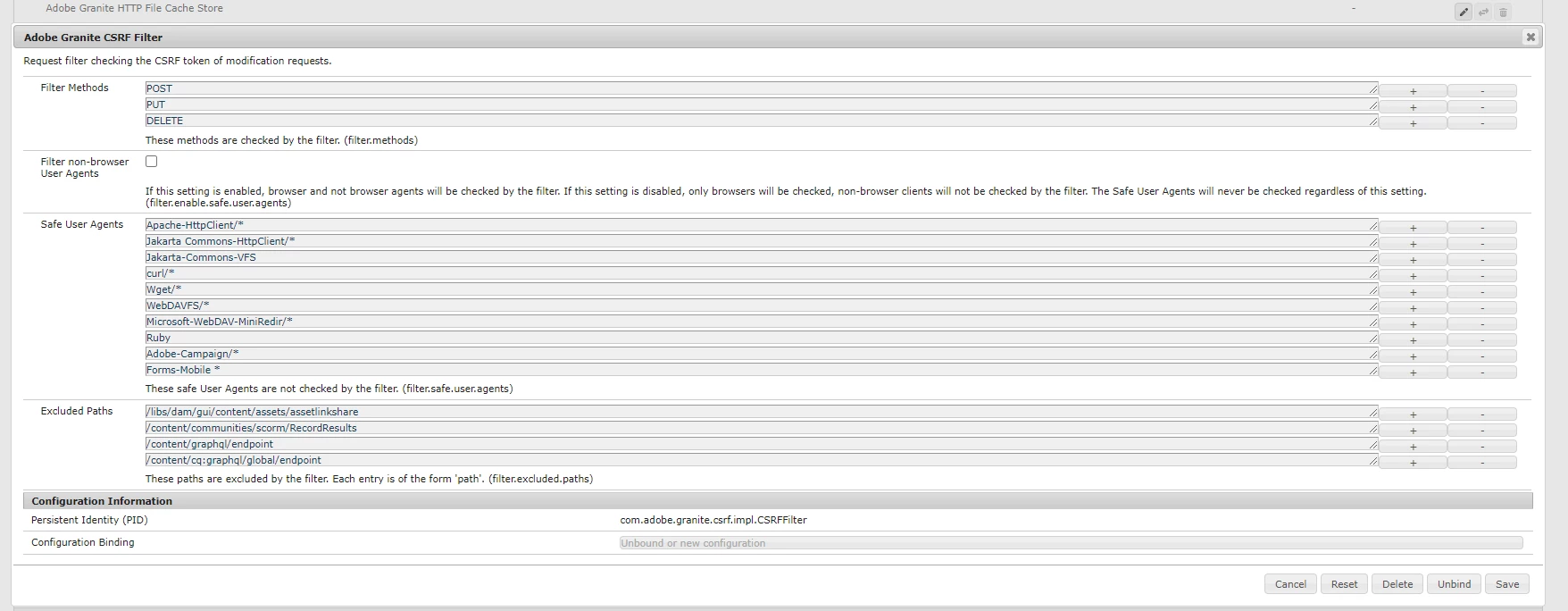Click the DELETE filter method field
This screenshot has width=1568, height=611.
pos(762,121)
